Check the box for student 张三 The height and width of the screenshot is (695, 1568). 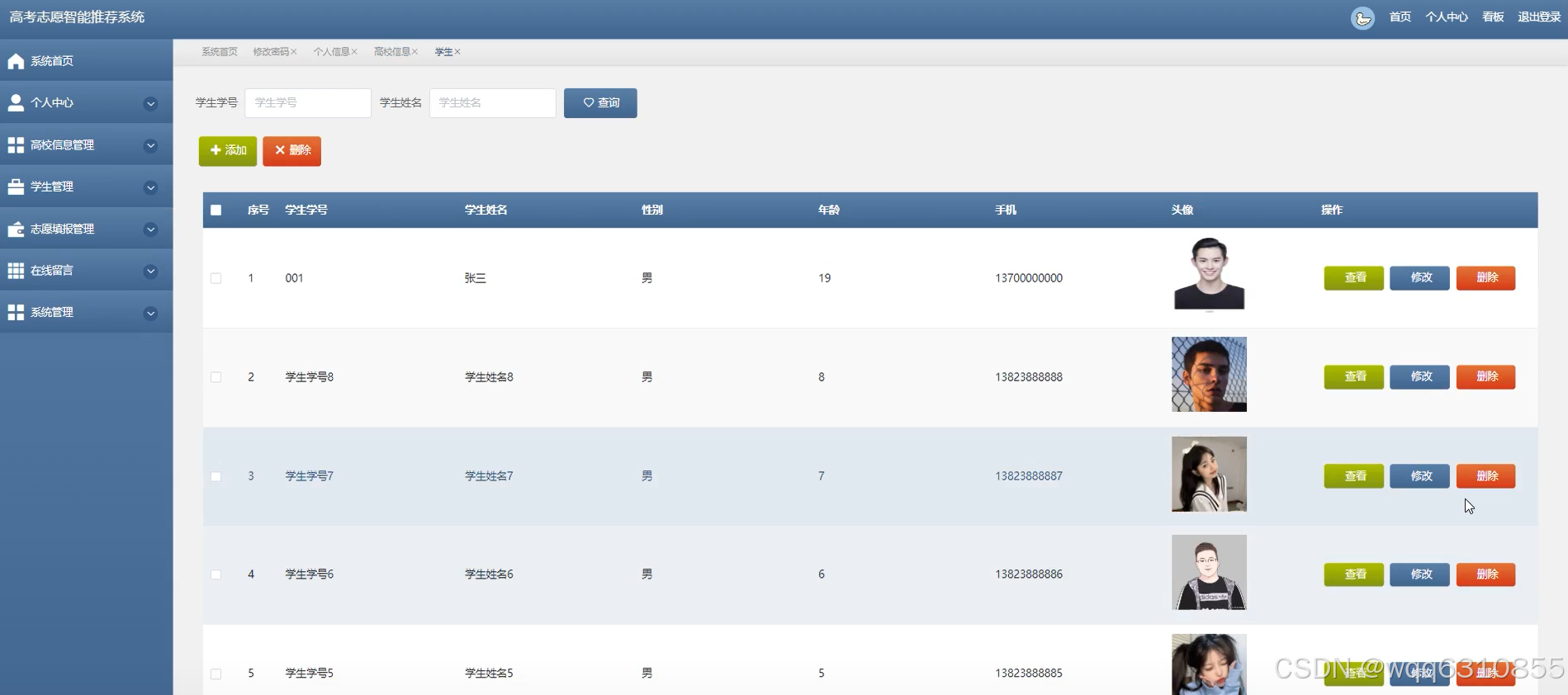(x=216, y=278)
